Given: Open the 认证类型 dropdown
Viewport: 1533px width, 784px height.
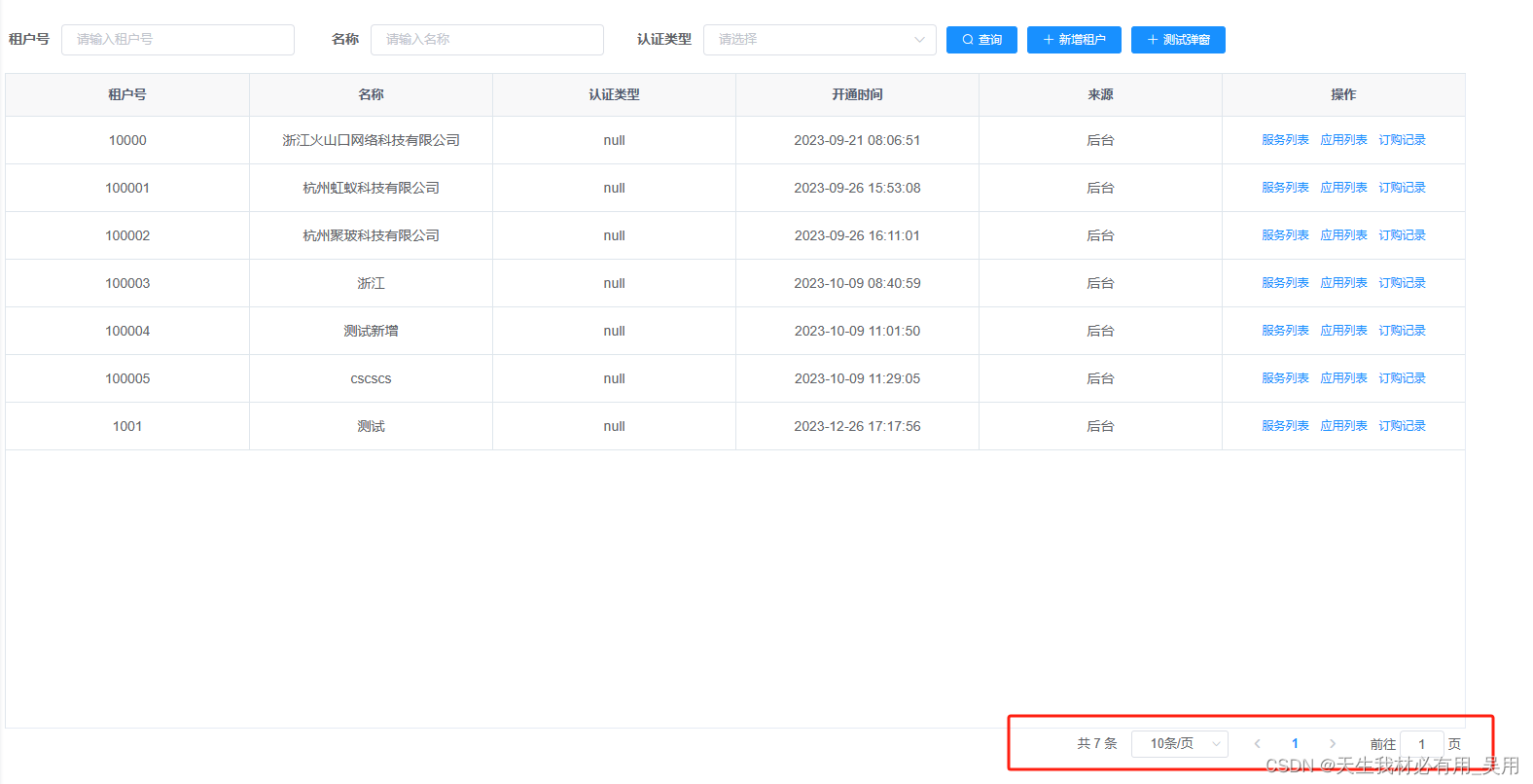Looking at the screenshot, I should tap(820, 40).
